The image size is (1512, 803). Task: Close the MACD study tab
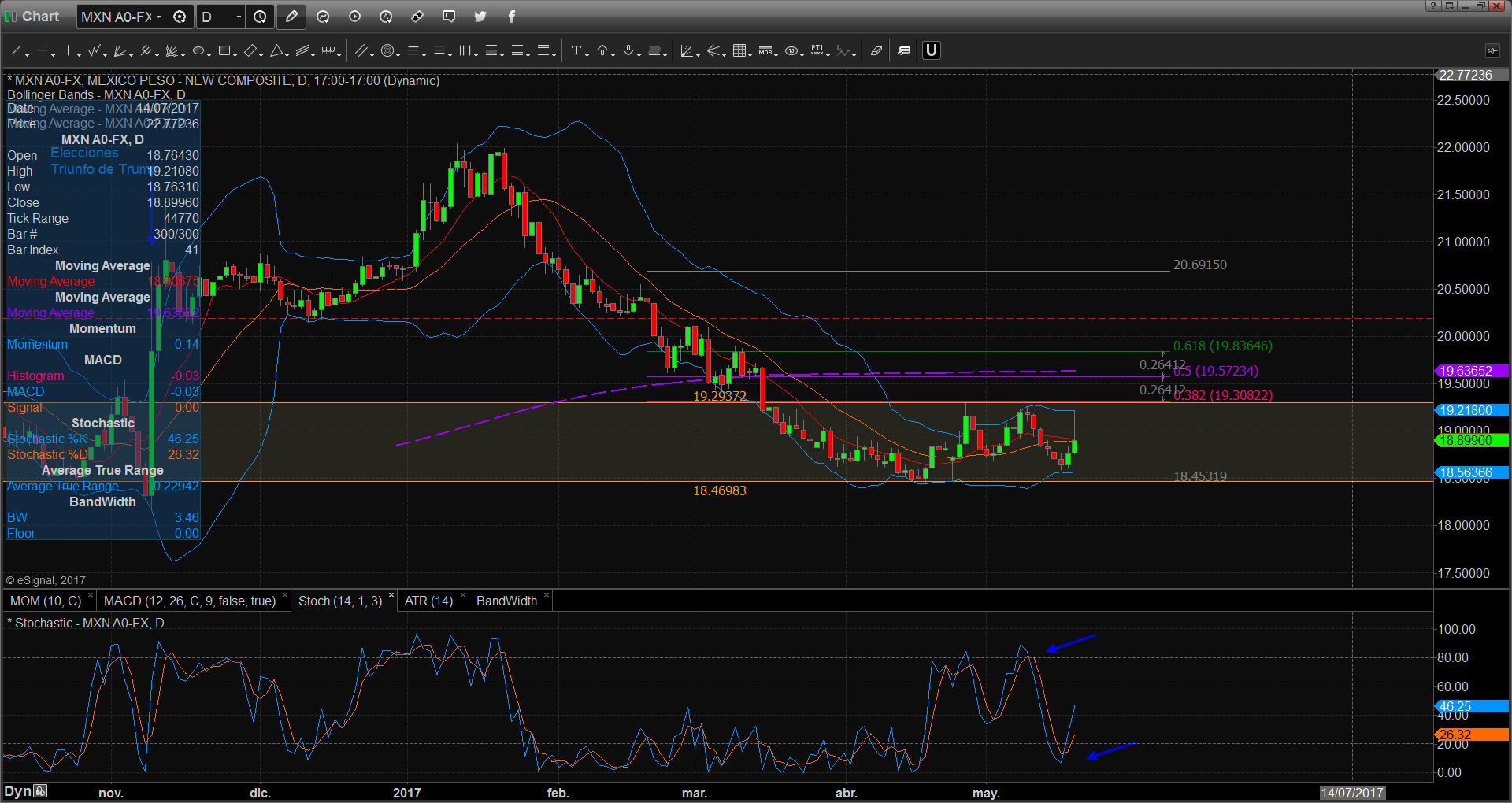(x=284, y=595)
